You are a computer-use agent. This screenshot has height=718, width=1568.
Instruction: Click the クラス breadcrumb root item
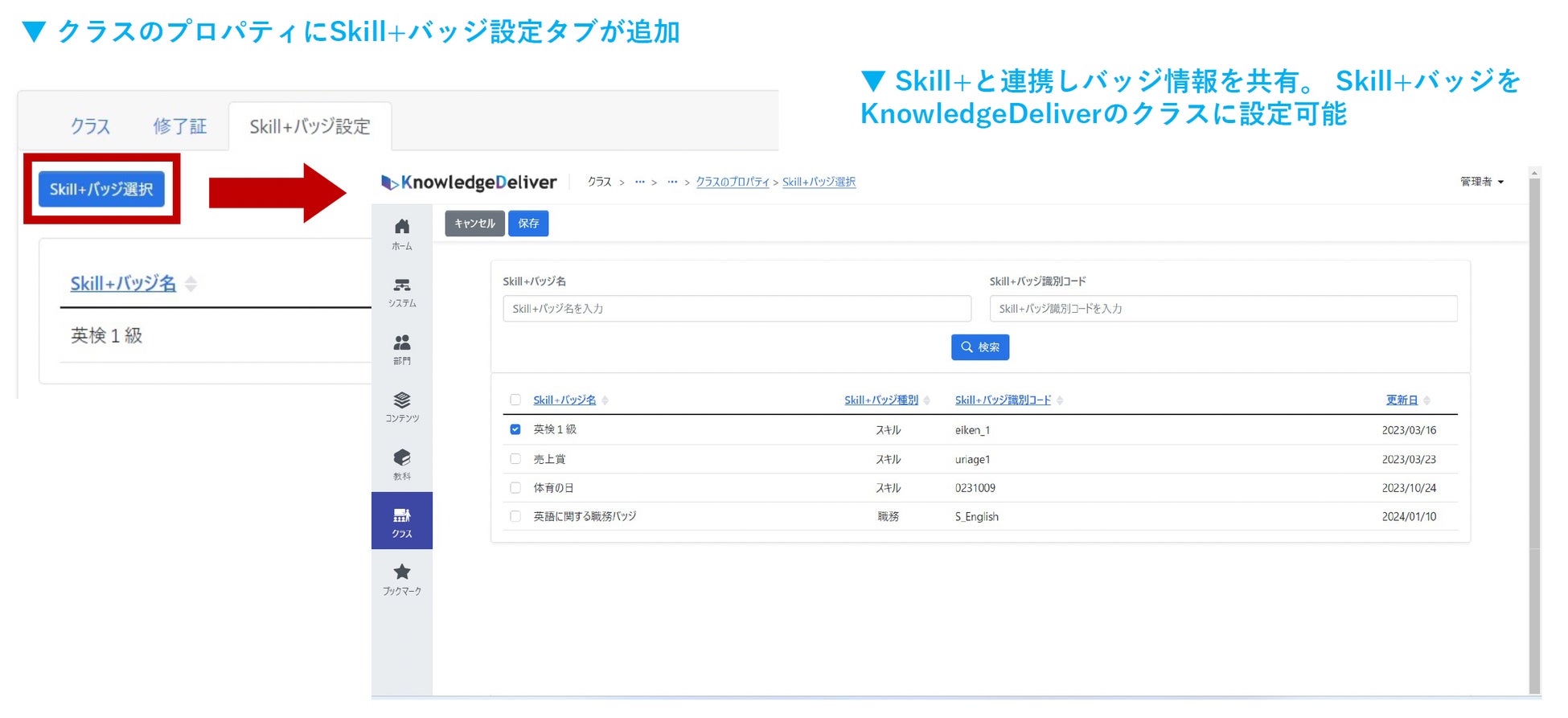coord(599,182)
